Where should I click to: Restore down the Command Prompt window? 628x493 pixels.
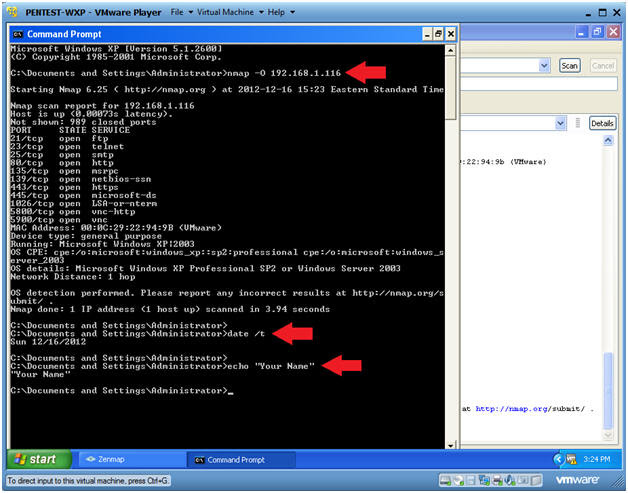[439, 34]
